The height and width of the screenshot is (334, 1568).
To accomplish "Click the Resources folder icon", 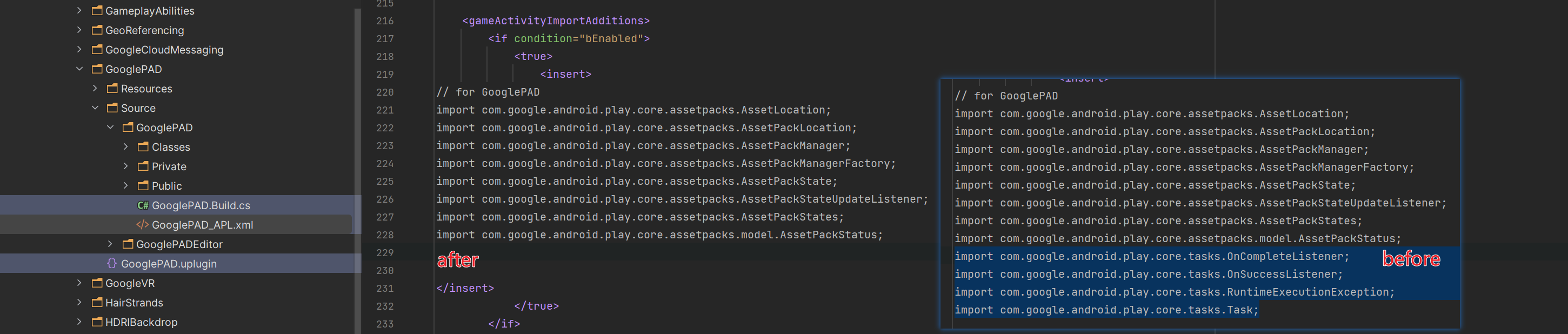I will click(x=112, y=88).
